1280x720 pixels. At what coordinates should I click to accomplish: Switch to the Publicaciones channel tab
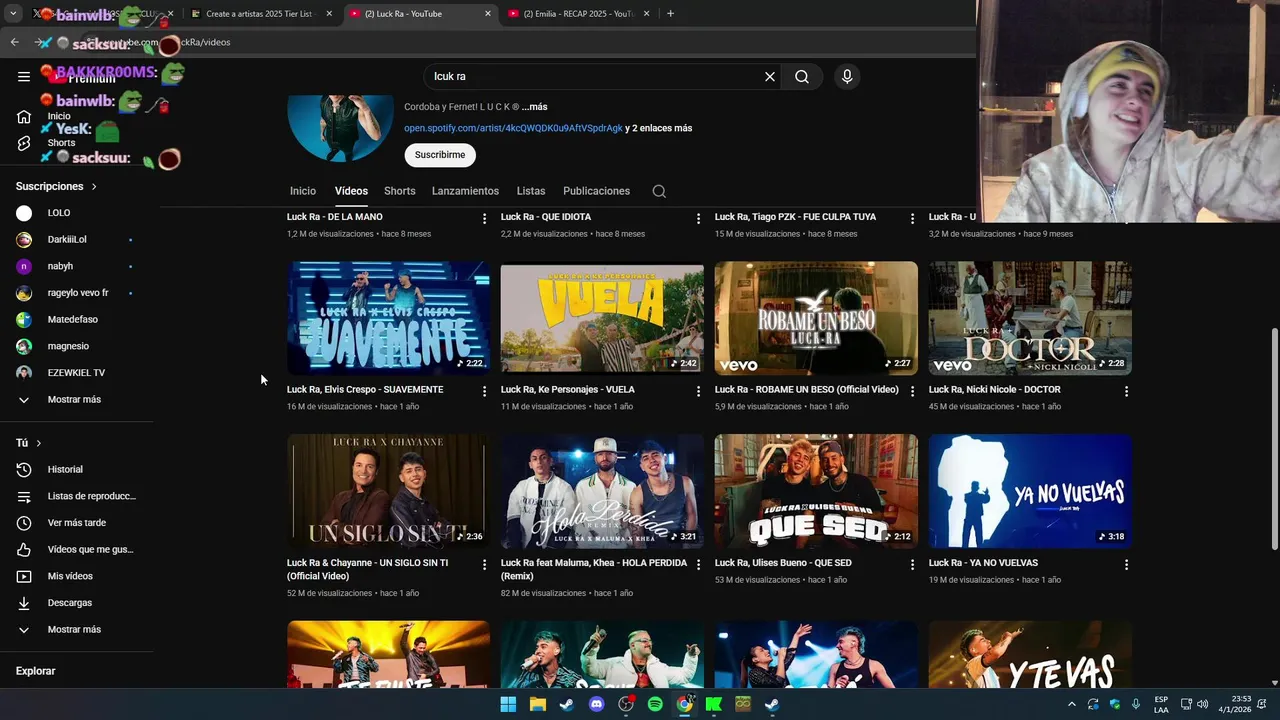(596, 191)
